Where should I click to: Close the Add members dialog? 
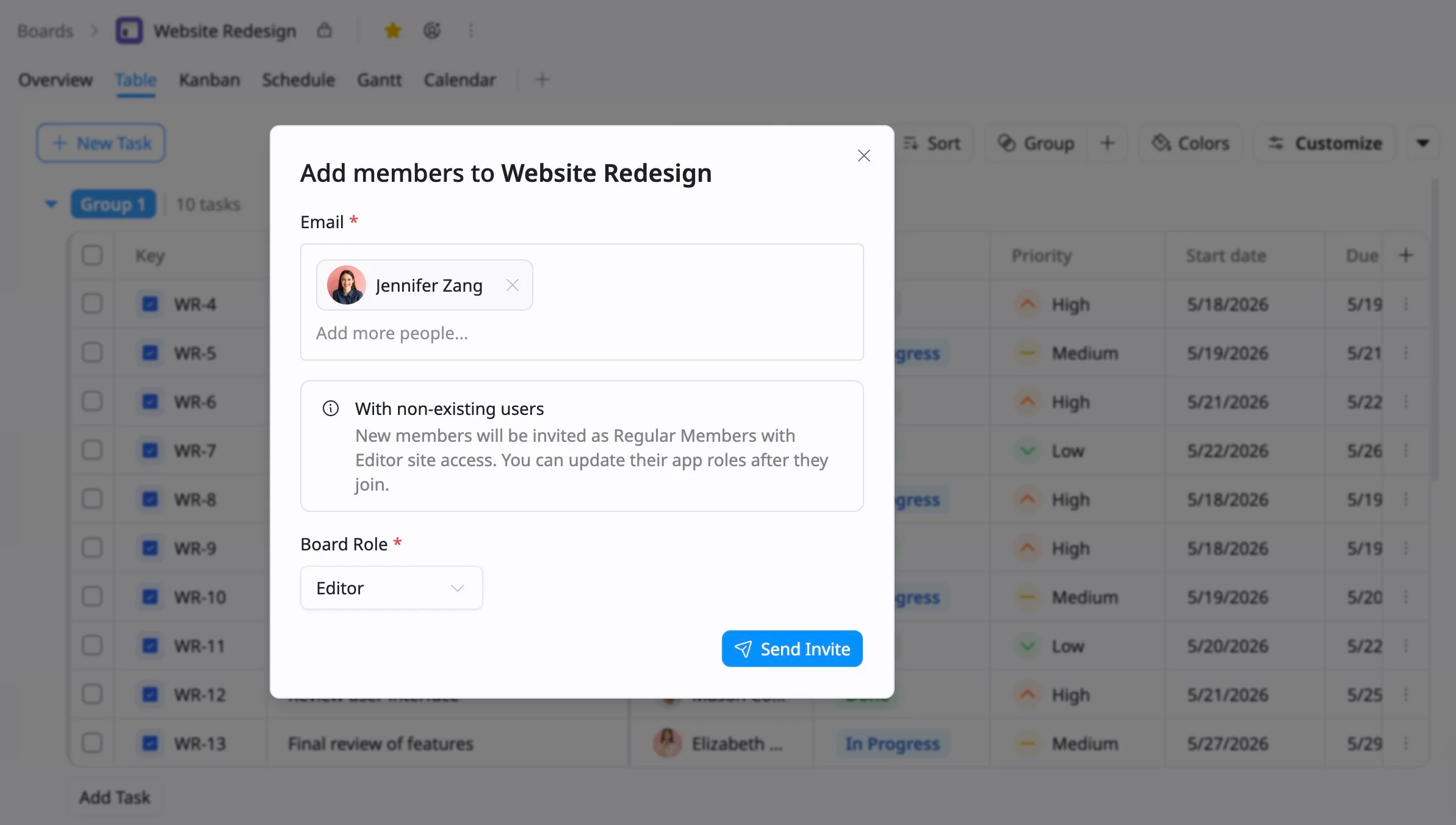coord(863,156)
